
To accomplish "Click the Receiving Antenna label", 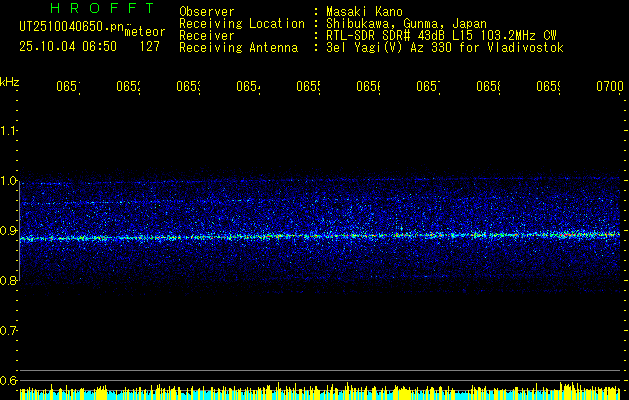I will pos(238,48).
